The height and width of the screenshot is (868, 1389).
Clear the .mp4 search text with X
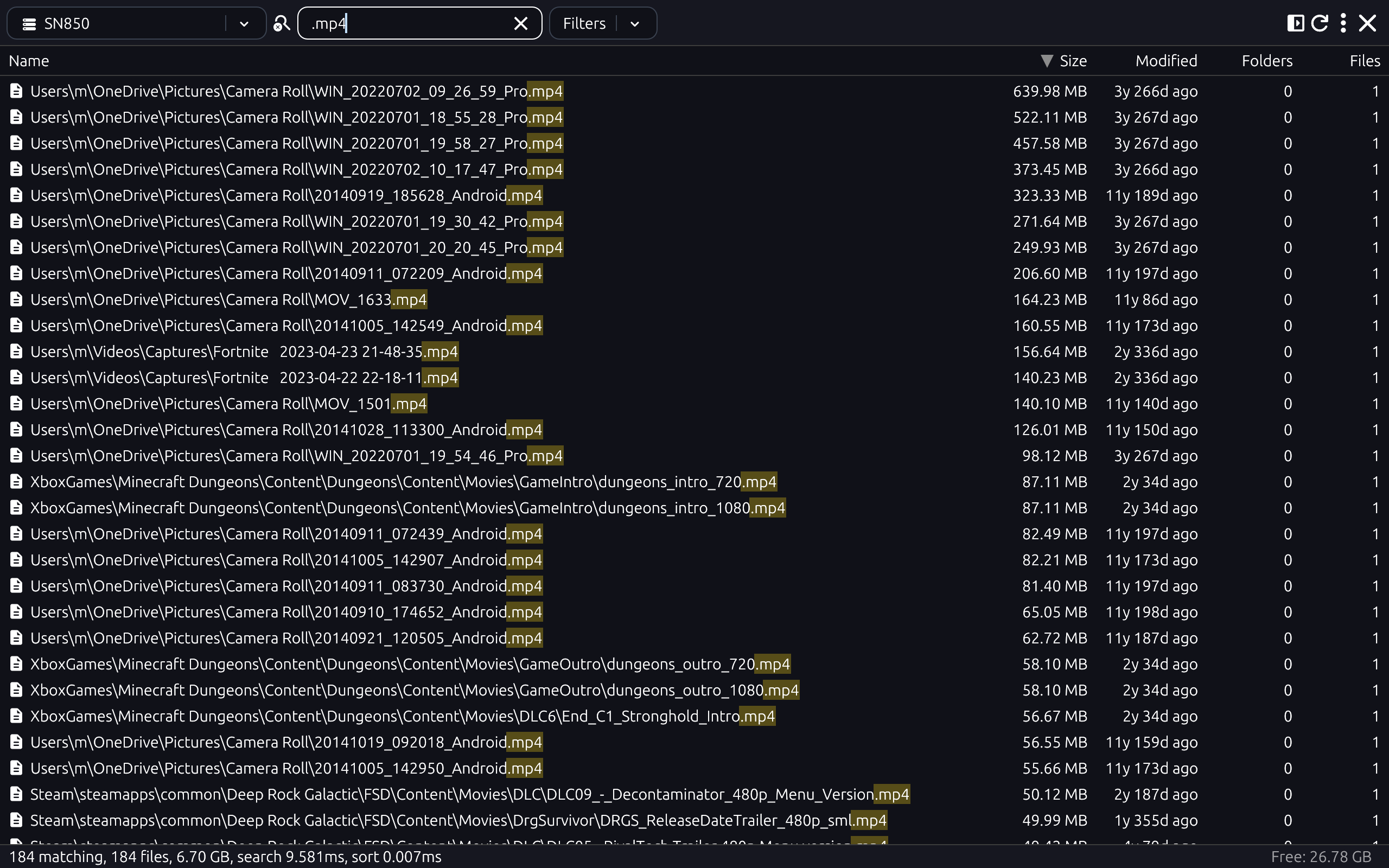[520, 23]
